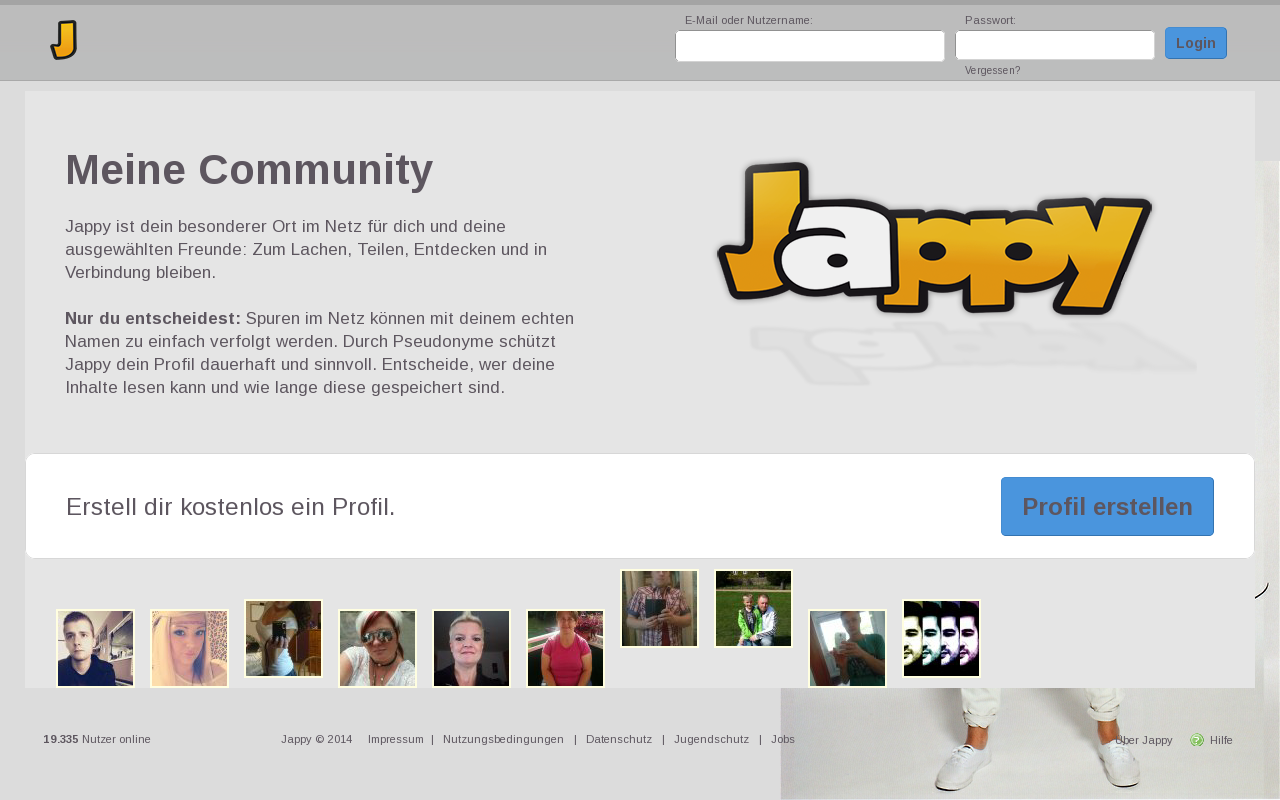Viewport: 1280px width, 800px height.
Task: Click the green Hilfe help icon
Action: coord(1197,740)
